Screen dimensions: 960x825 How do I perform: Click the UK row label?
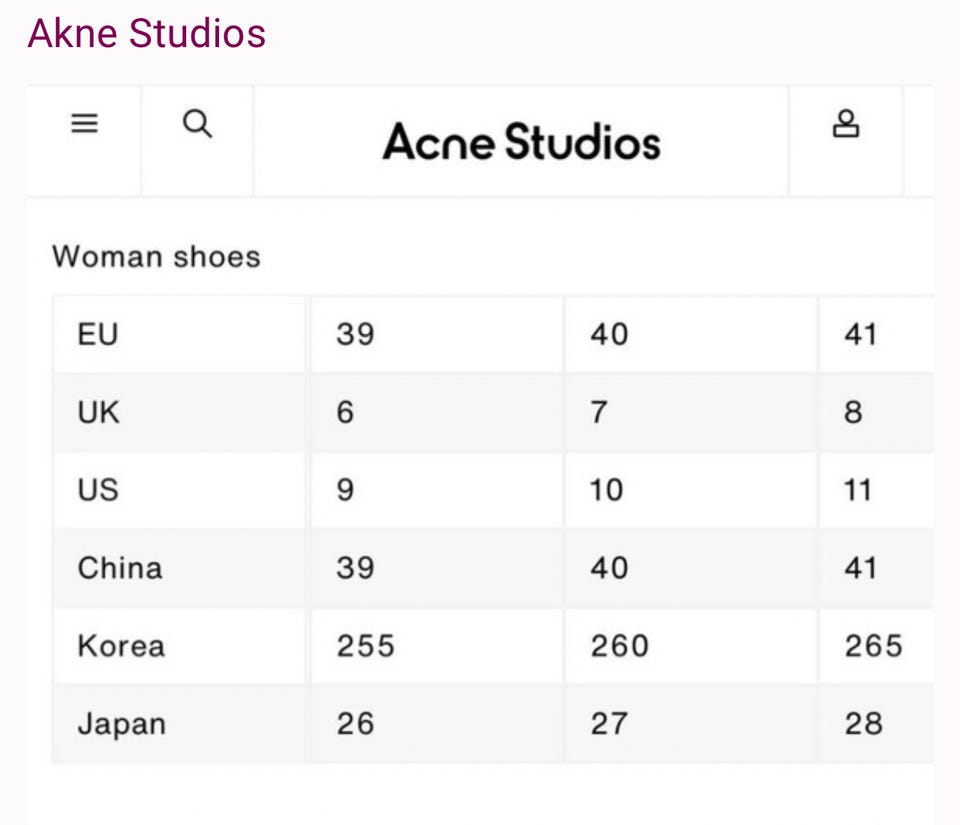98,412
